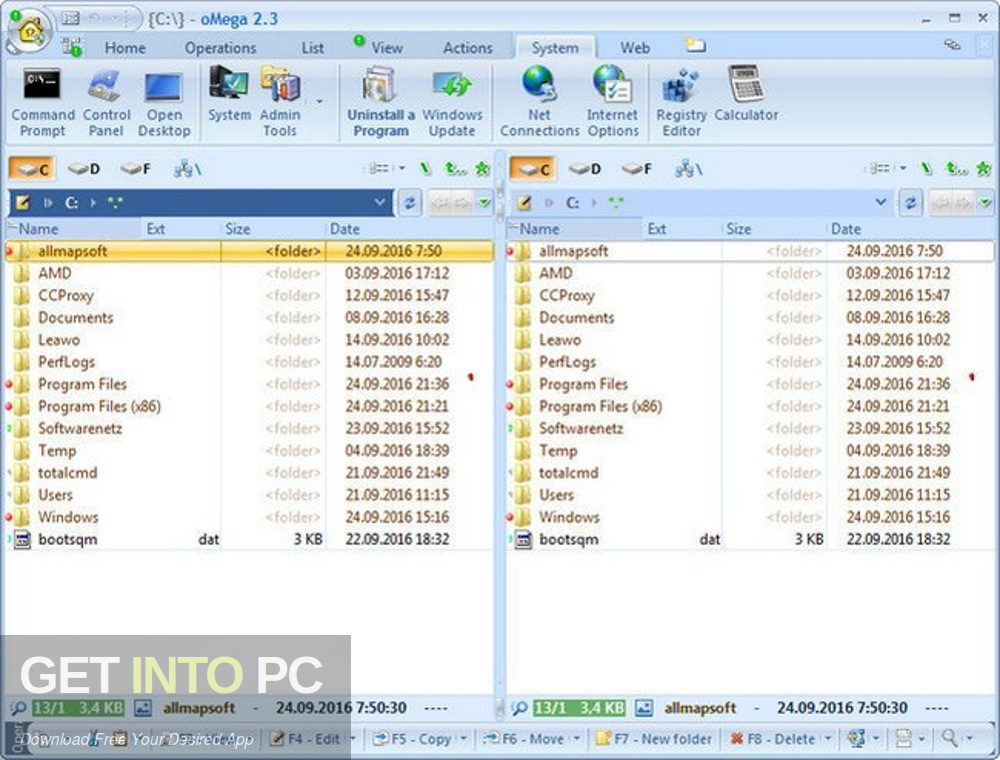Open the Actions ribbon tab
This screenshot has height=760, width=1000.
coord(467,48)
